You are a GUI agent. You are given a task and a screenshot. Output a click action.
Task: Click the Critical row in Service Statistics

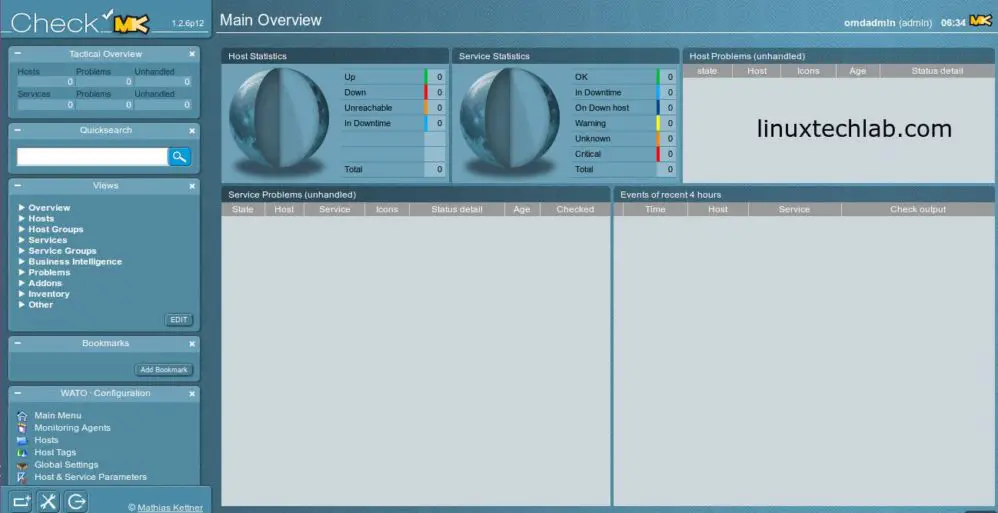coord(624,154)
